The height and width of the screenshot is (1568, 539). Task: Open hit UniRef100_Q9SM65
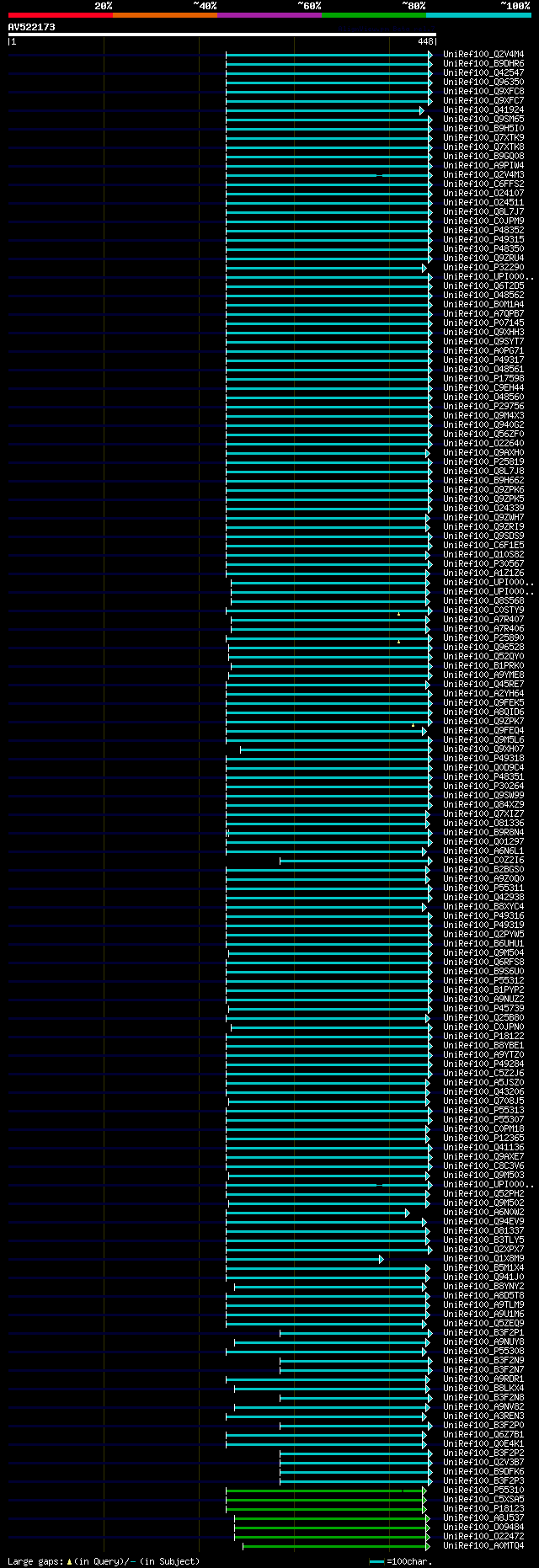point(483,120)
